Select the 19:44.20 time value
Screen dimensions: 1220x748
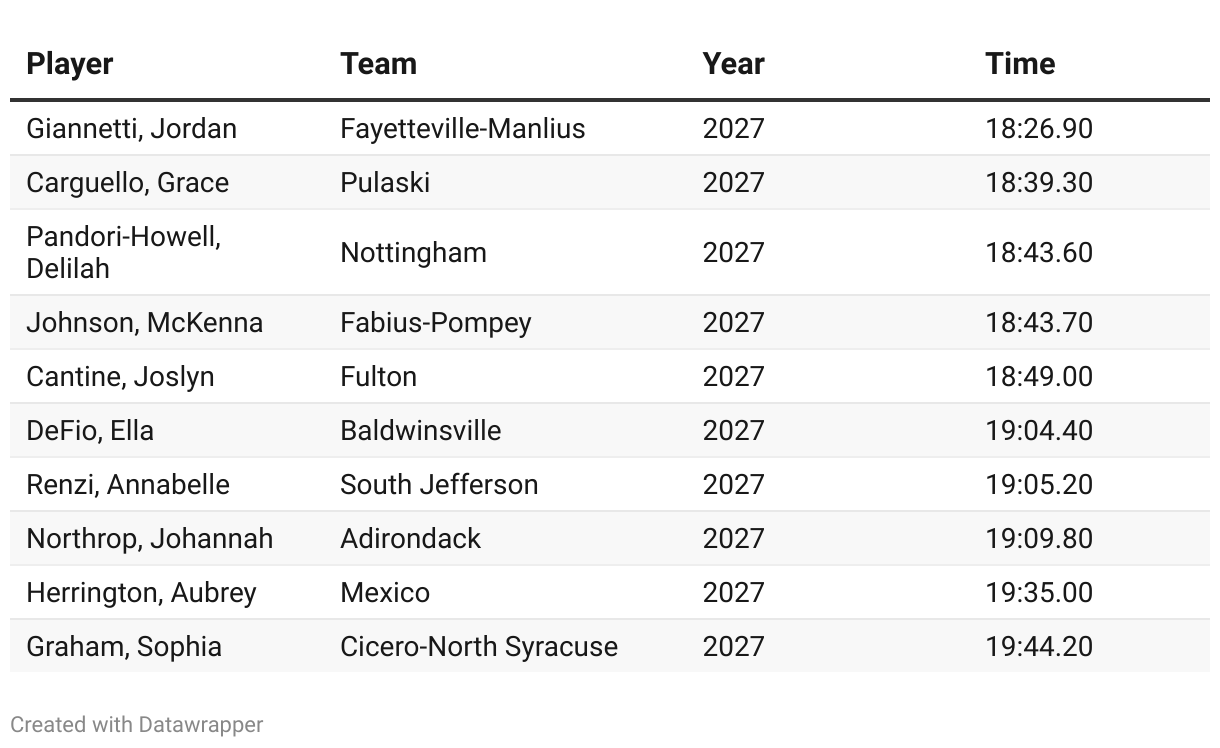pyautogui.click(x=1039, y=647)
